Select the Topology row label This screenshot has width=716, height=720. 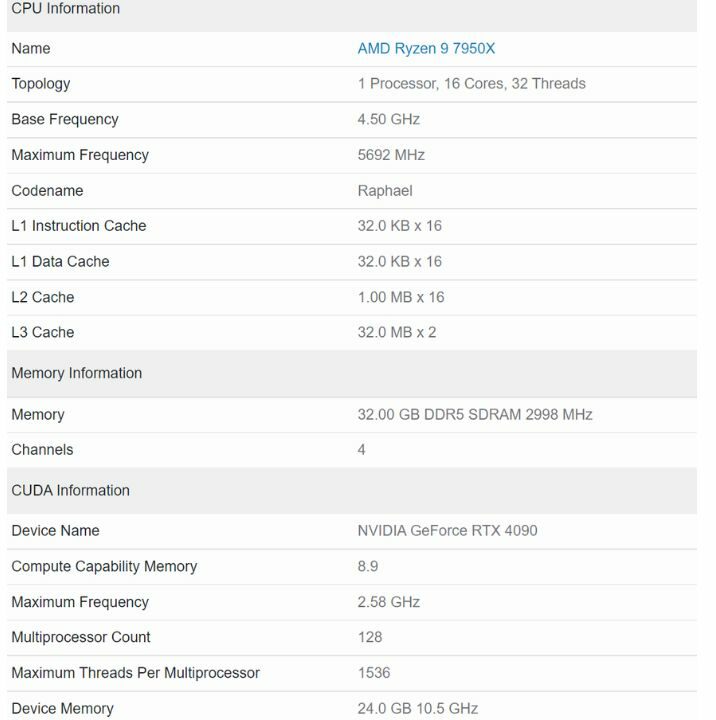(40, 84)
